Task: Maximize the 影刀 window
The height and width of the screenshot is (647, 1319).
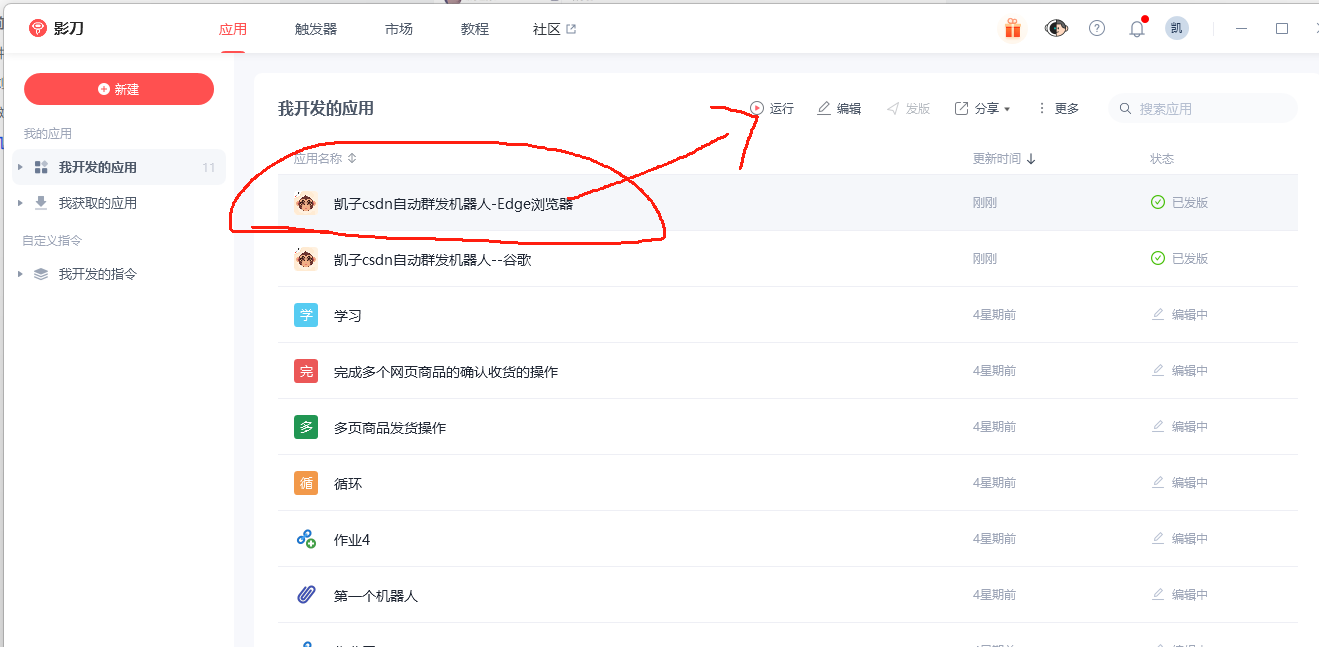Action: 1282,29
